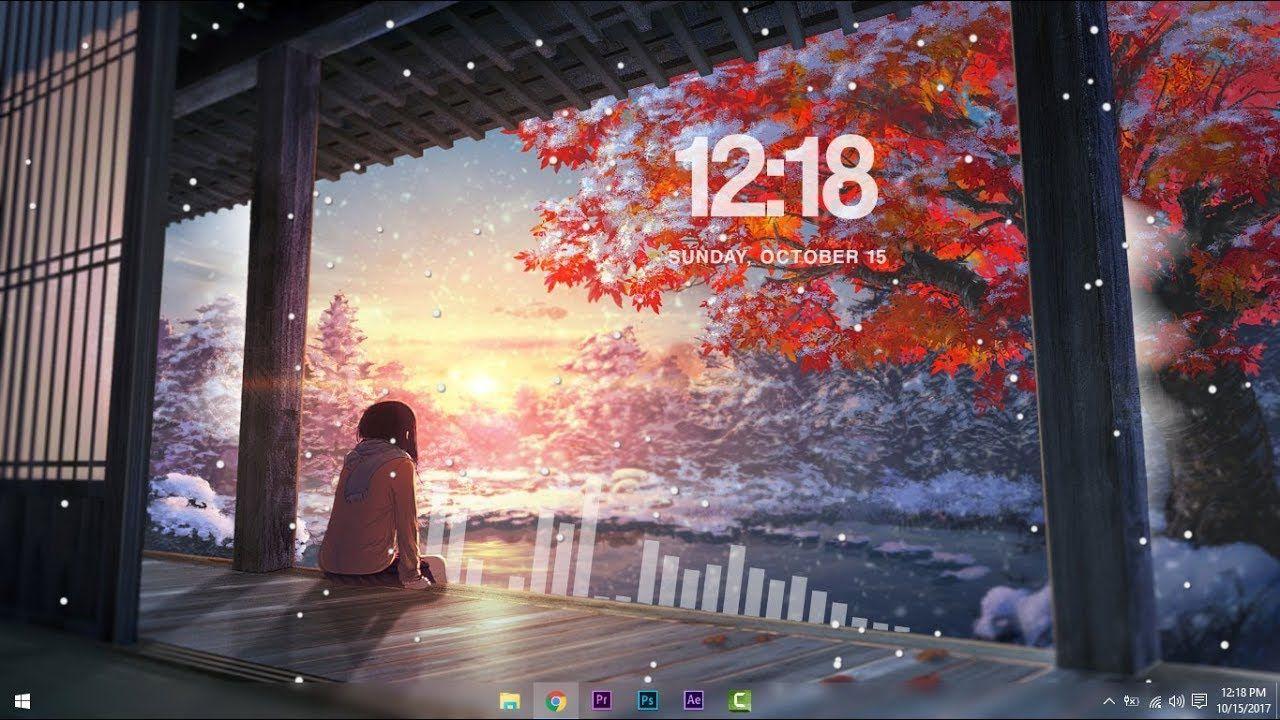
Task: Open the Windows Start menu
Action: coord(21,701)
